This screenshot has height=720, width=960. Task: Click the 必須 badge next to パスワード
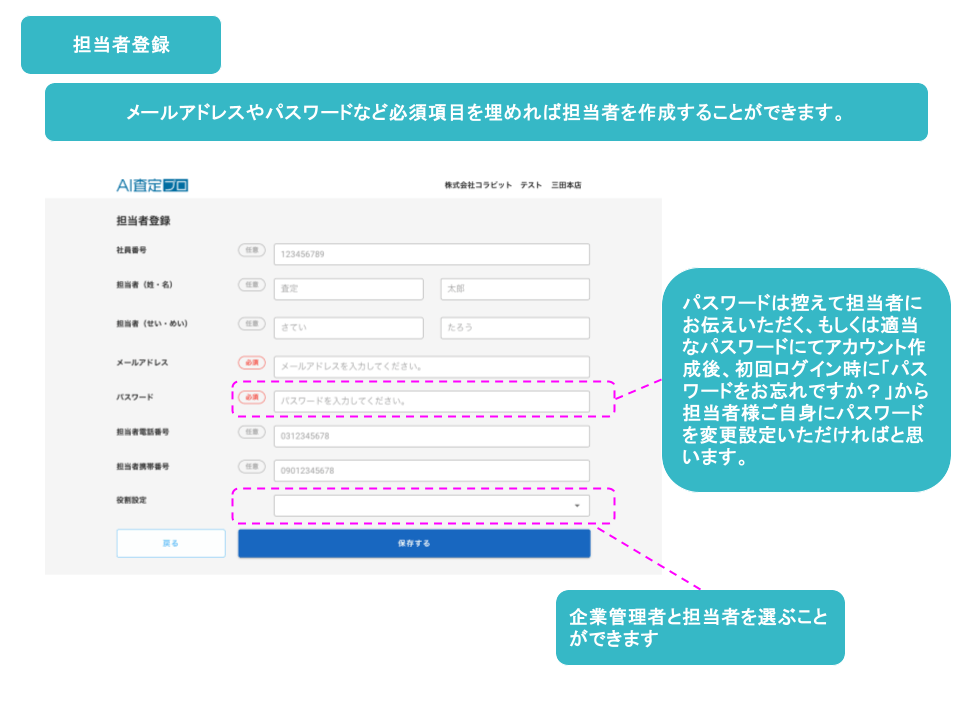(252, 397)
